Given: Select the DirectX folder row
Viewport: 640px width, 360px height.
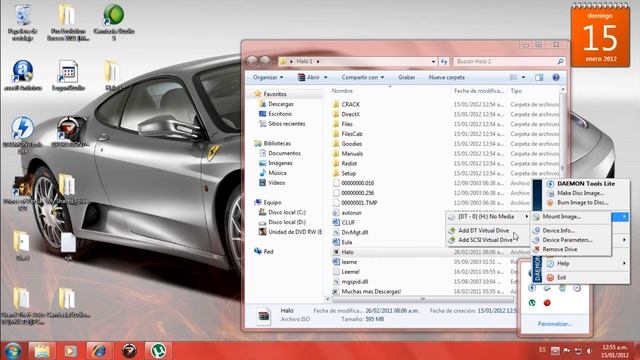Looking at the screenshot, I should pyautogui.click(x=445, y=114).
